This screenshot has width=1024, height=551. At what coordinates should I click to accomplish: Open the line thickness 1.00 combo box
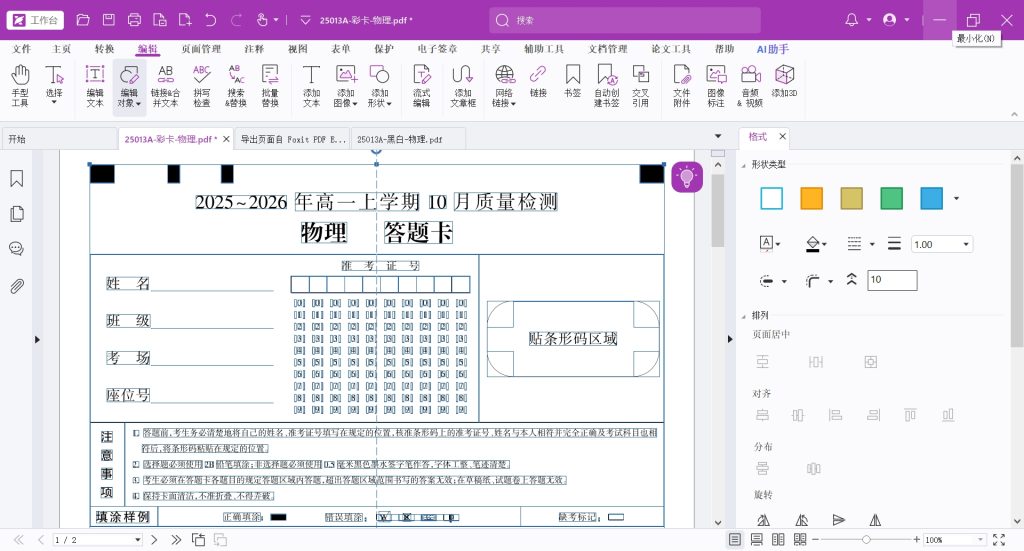941,244
